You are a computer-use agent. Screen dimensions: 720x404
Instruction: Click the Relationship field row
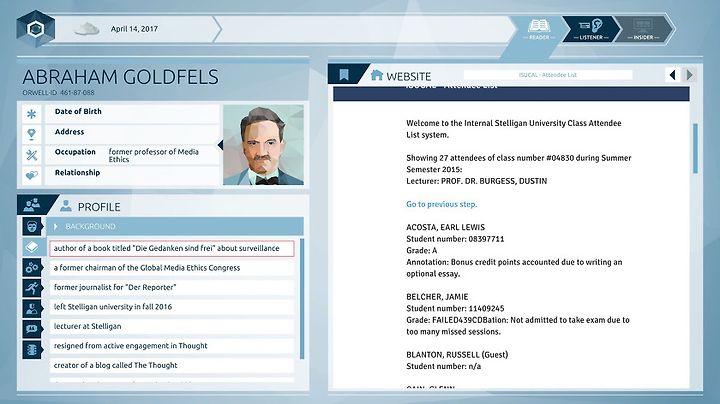[x=132, y=175]
